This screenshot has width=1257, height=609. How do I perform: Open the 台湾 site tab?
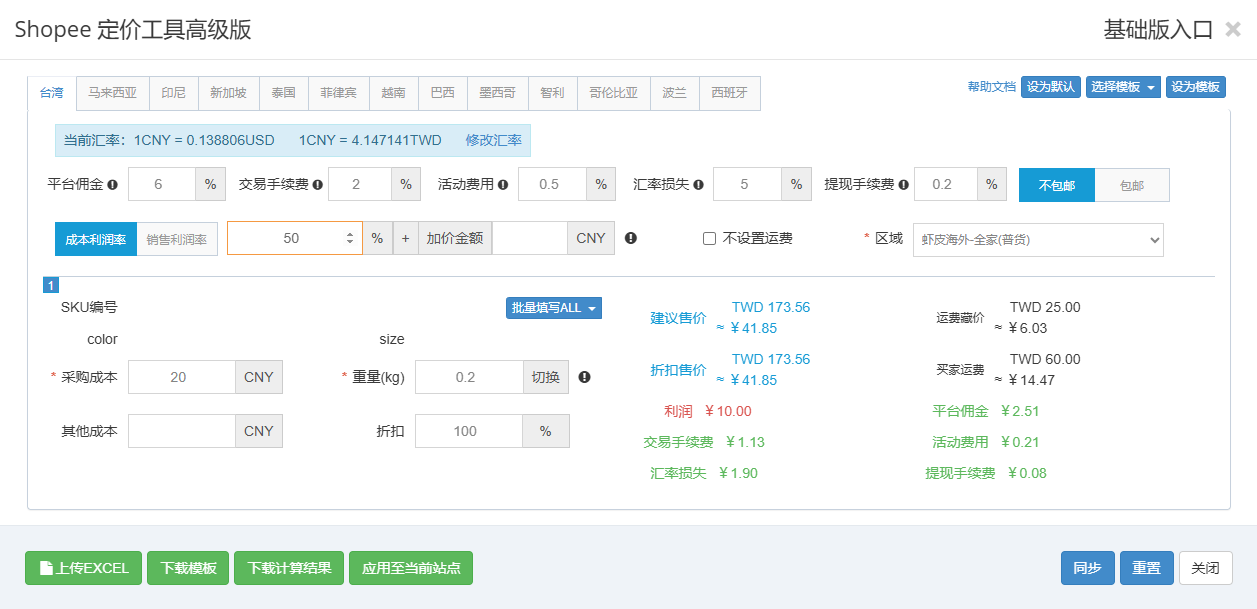click(52, 93)
